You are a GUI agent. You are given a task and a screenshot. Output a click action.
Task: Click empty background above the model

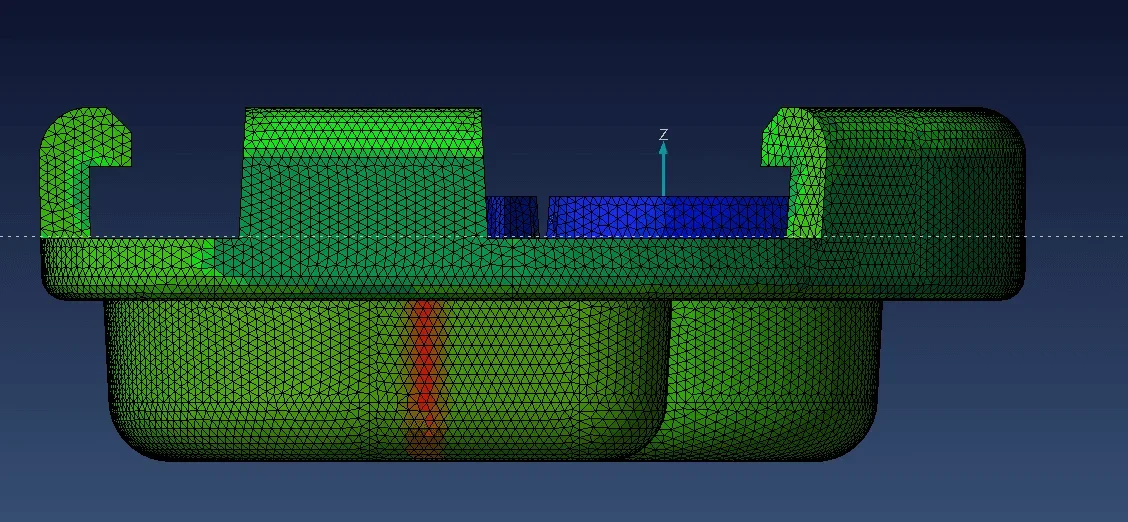click(x=560, y=50)
